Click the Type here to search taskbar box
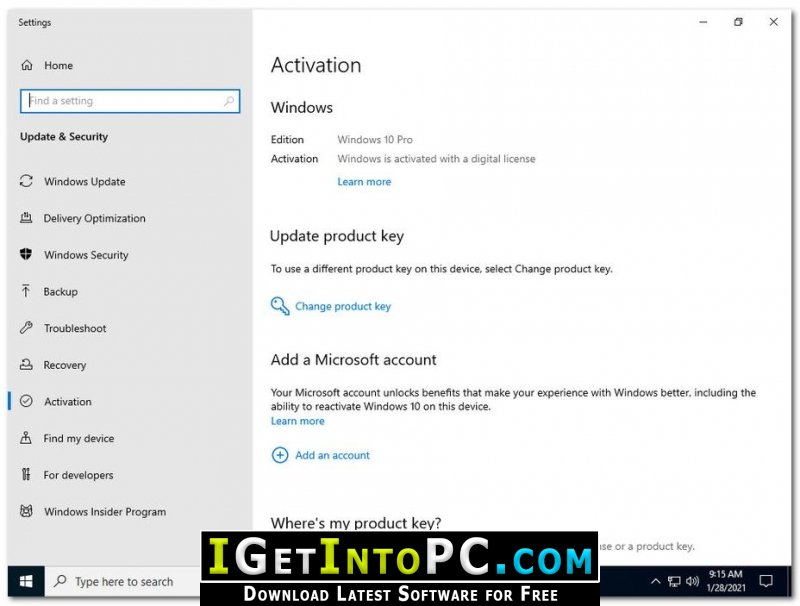The image size is (800, 606). pos(124,581)
